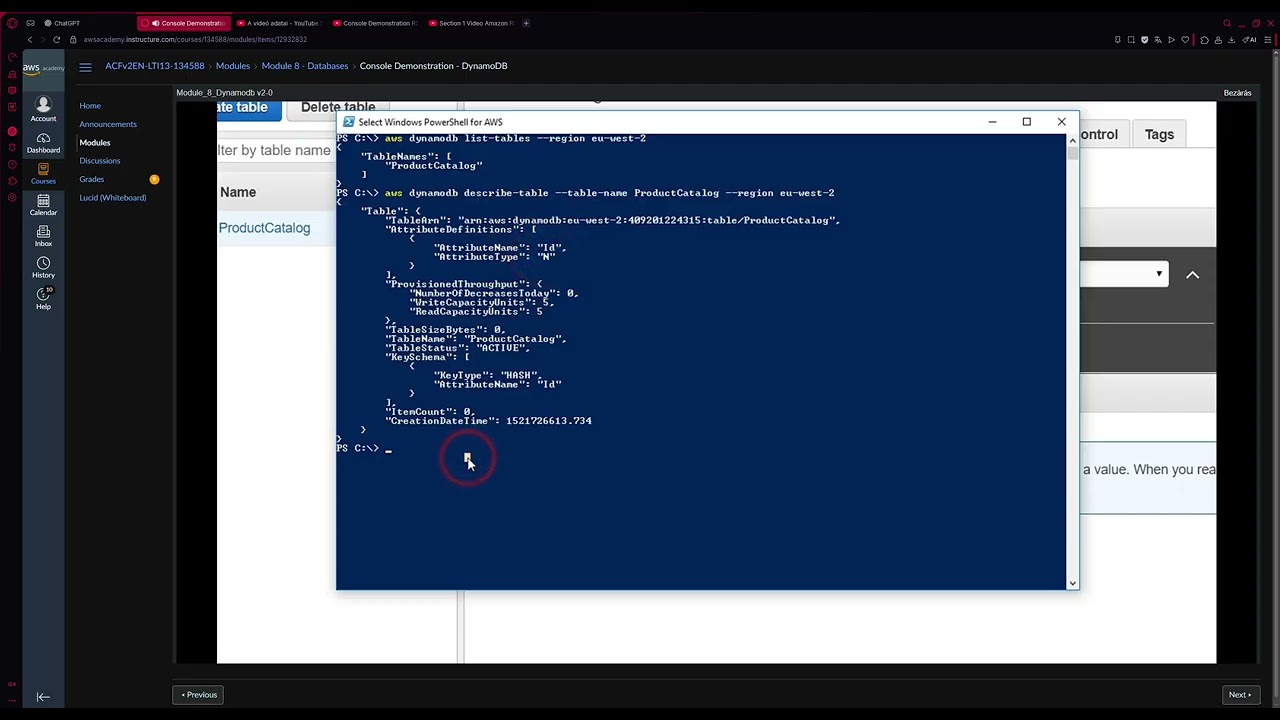Open the small dropdown arrow in right panel
1280x720 pixels.
[1159, 274]
